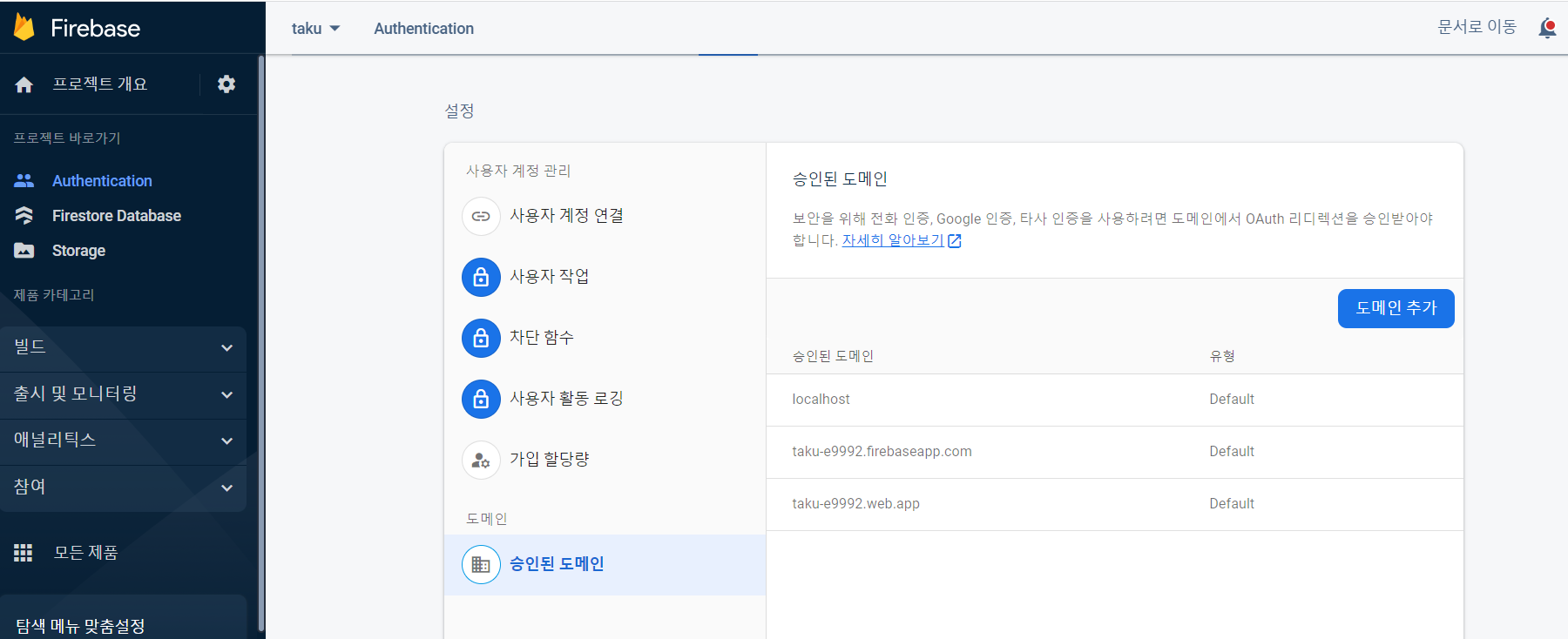Open 사용자 활동 로깅 settings
The width and height of the screenshot is (1568, 639).
[x=605, y=399]
